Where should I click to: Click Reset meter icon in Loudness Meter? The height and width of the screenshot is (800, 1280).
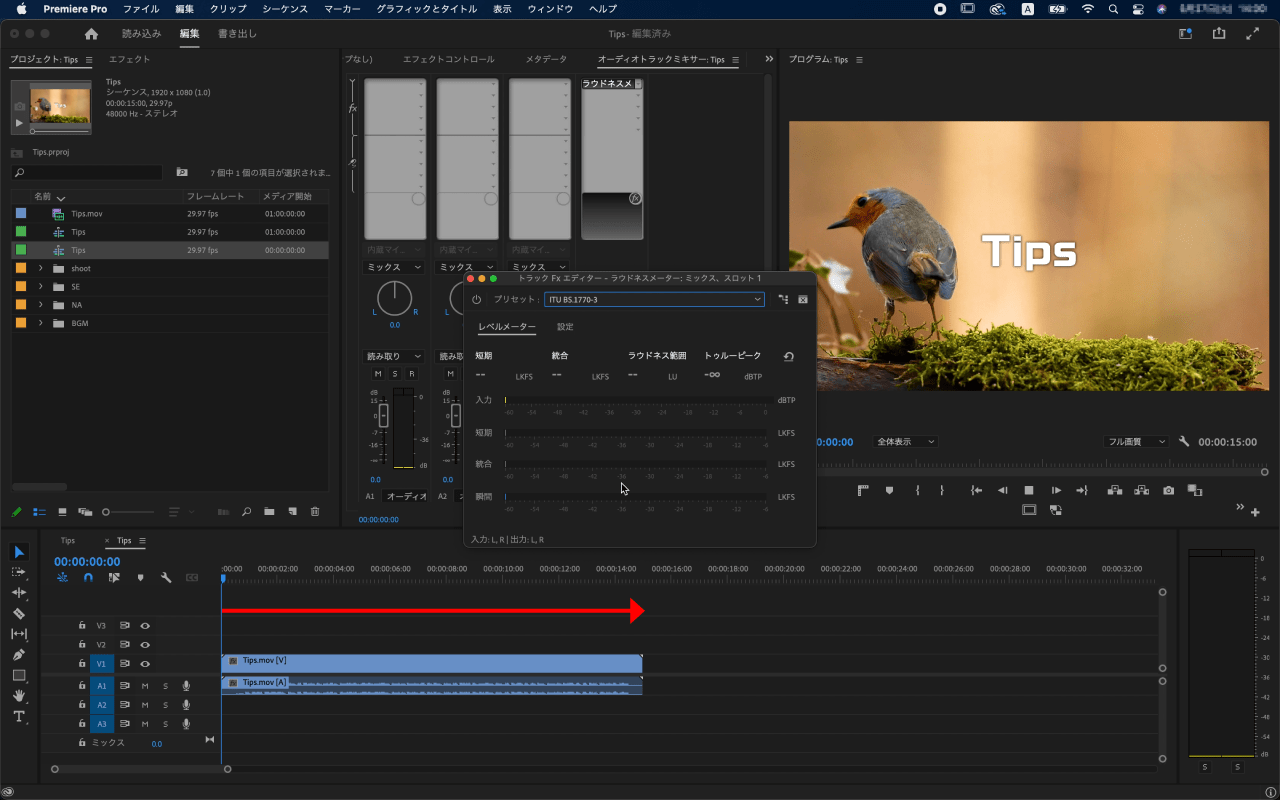click(788, 356)
